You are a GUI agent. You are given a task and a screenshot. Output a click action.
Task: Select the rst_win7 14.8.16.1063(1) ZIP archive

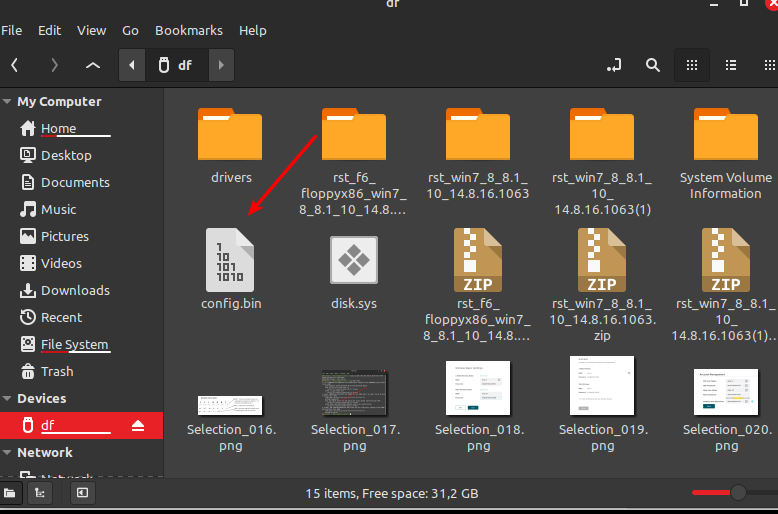pyautogui.click(x=724, y=284)
